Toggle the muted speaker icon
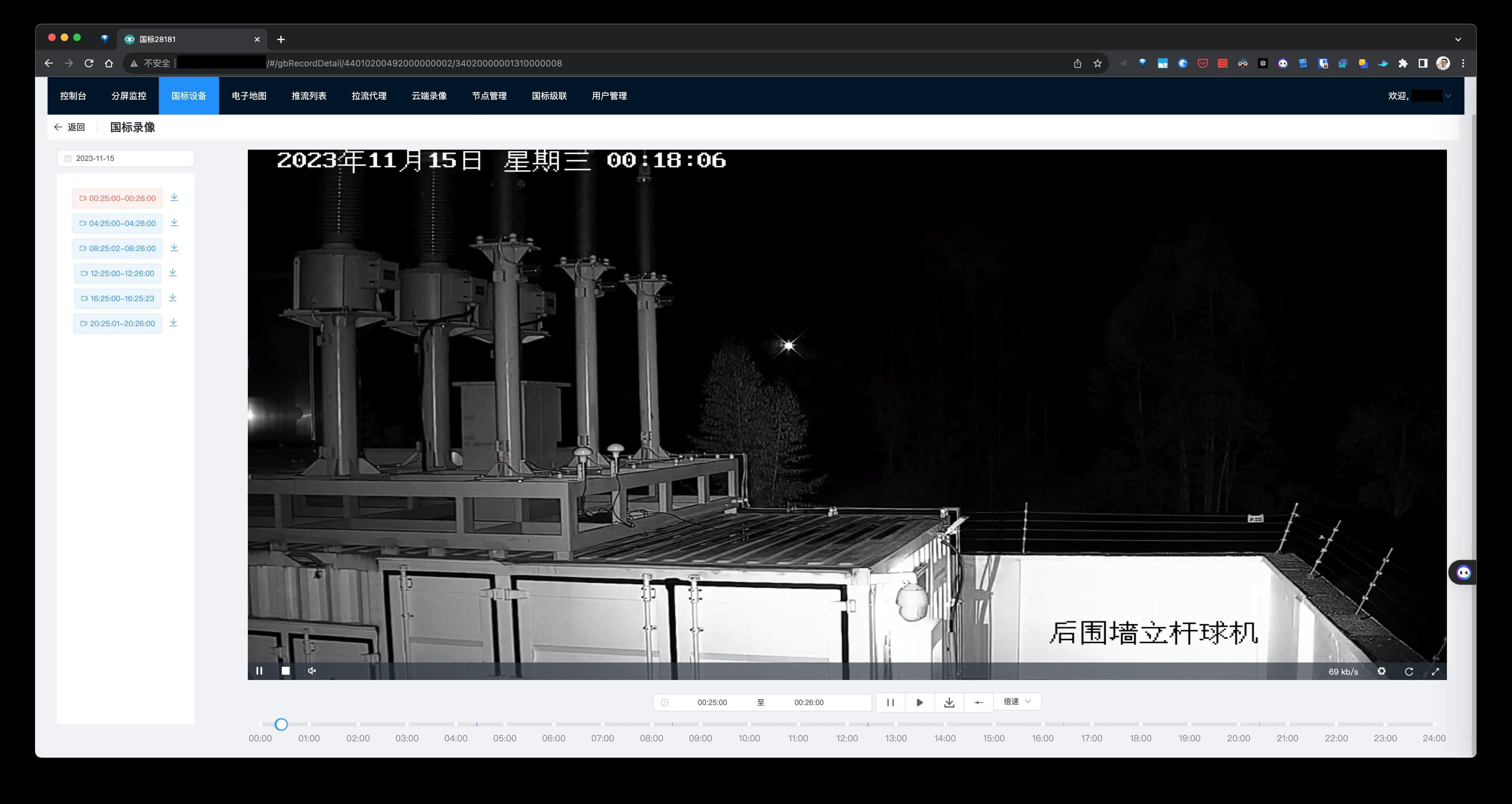Image resolution: width=1512 pixels, height=804 pixels. [x=312, y=671]
